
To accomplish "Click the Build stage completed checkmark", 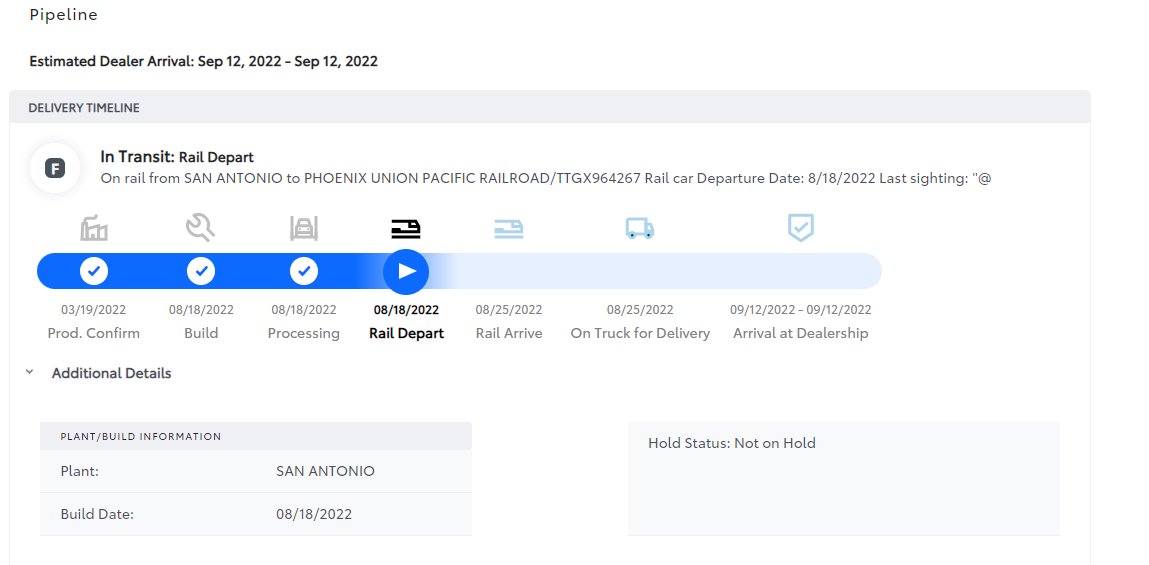I will (201, 271).
